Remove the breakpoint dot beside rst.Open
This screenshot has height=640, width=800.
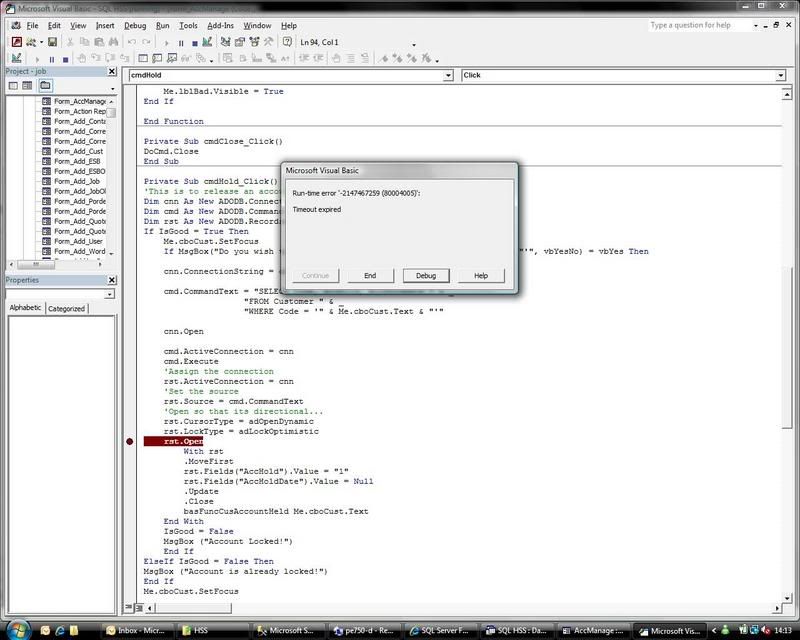tap(130, 441)
